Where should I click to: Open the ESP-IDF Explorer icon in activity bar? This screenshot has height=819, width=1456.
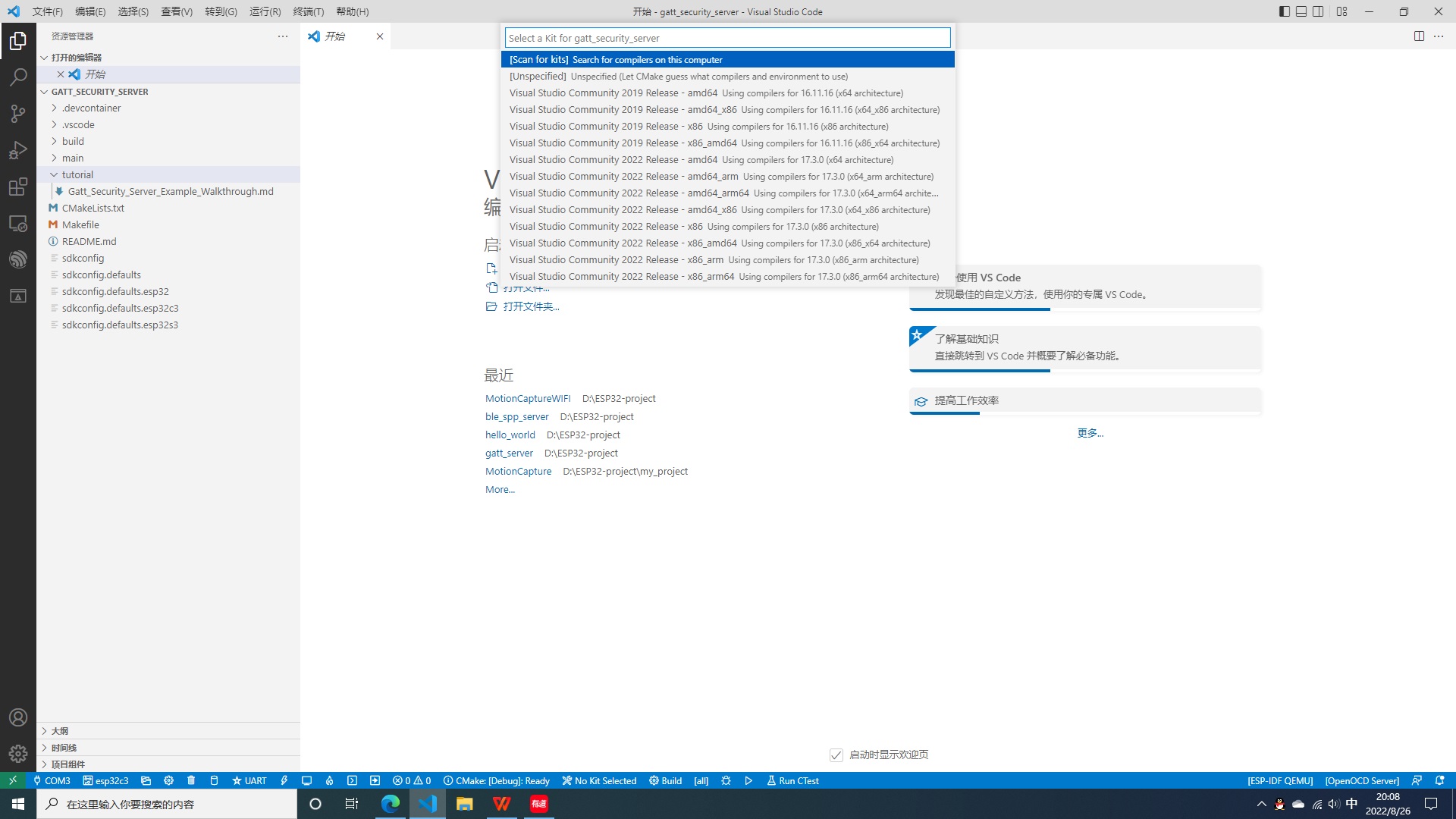(18, 259)
